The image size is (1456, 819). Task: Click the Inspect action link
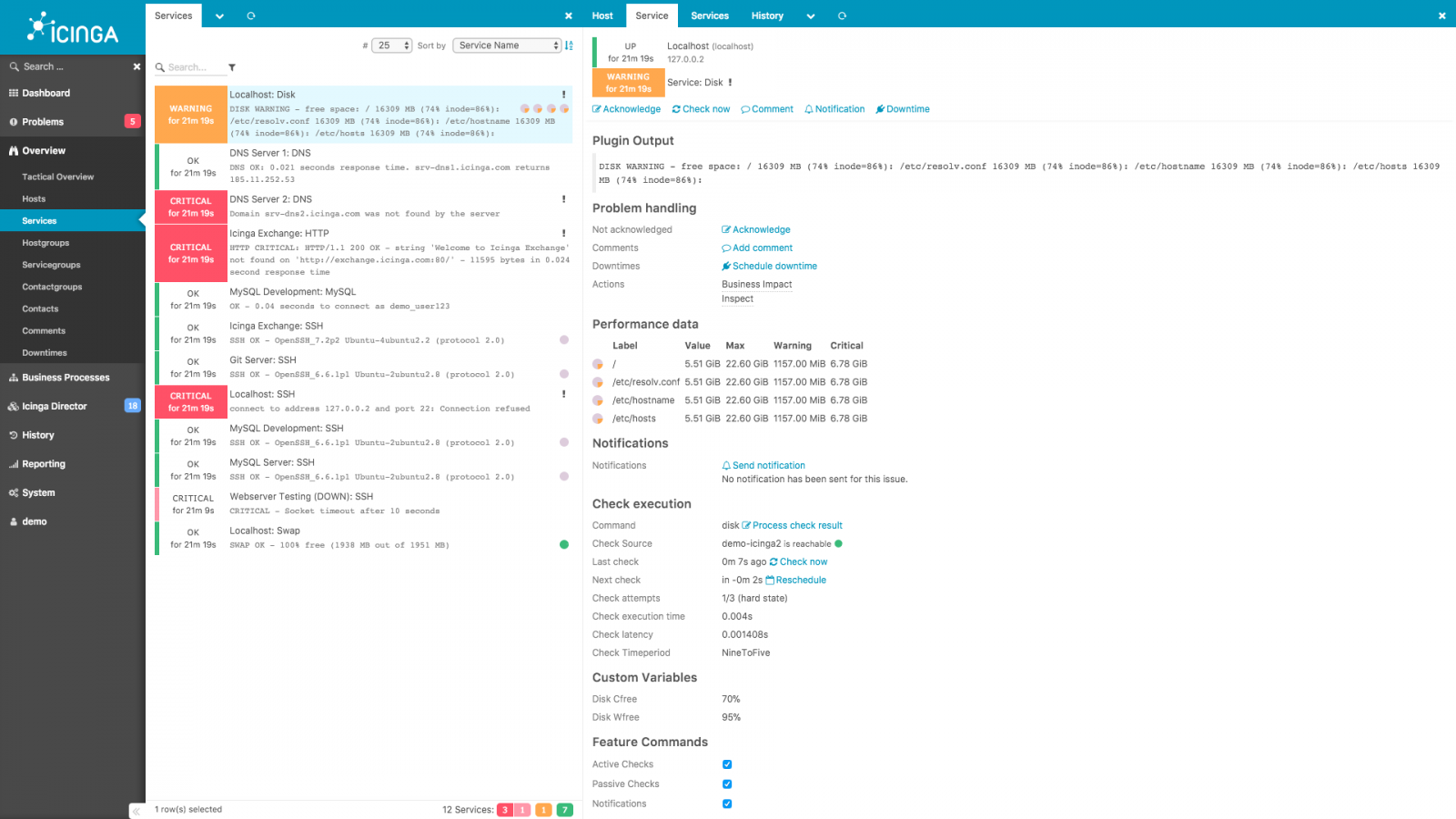pos(737,299)
